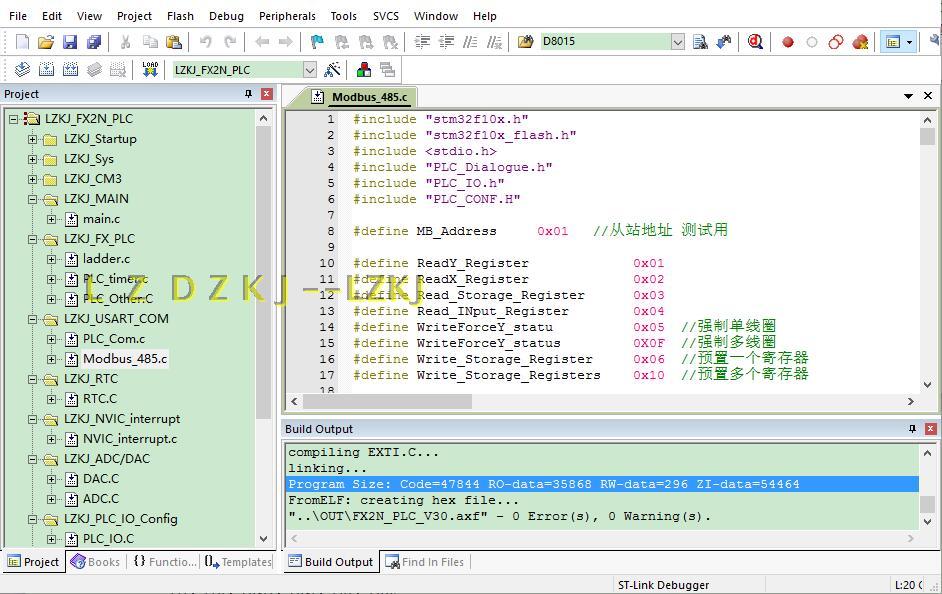The width and height of the screenshot is (942, 594).
Task: Unindent selected lines icon
Action: click(446, 41)
